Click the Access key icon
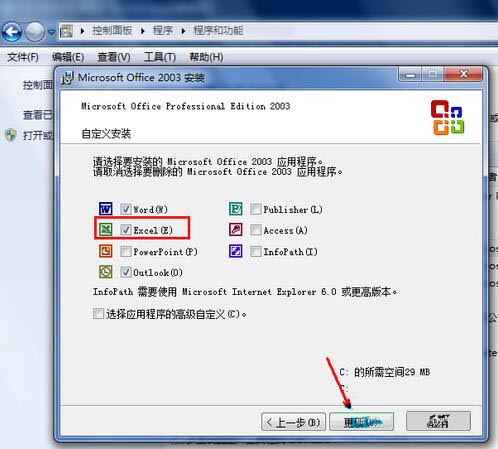Image resolution: width=498 pixels, height=449 pixels. 236,230
